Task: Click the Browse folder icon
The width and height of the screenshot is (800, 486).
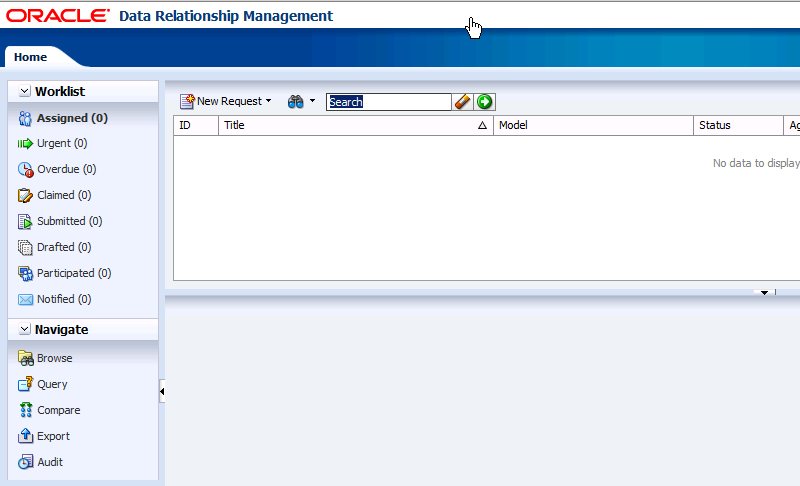Action: point(26,358)
